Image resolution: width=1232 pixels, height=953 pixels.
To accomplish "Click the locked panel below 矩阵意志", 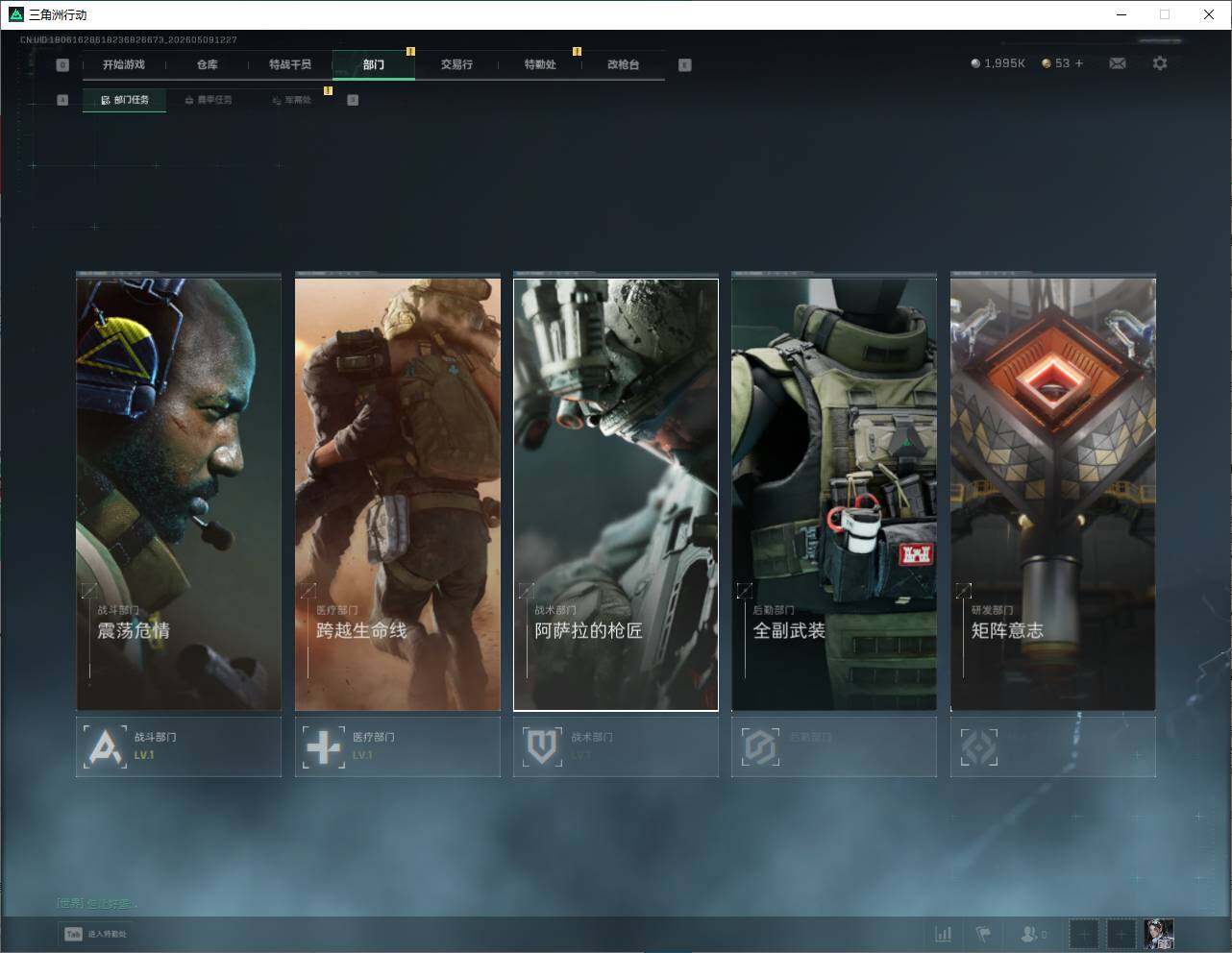I will pyautogui.click(x=1053, y=746).
